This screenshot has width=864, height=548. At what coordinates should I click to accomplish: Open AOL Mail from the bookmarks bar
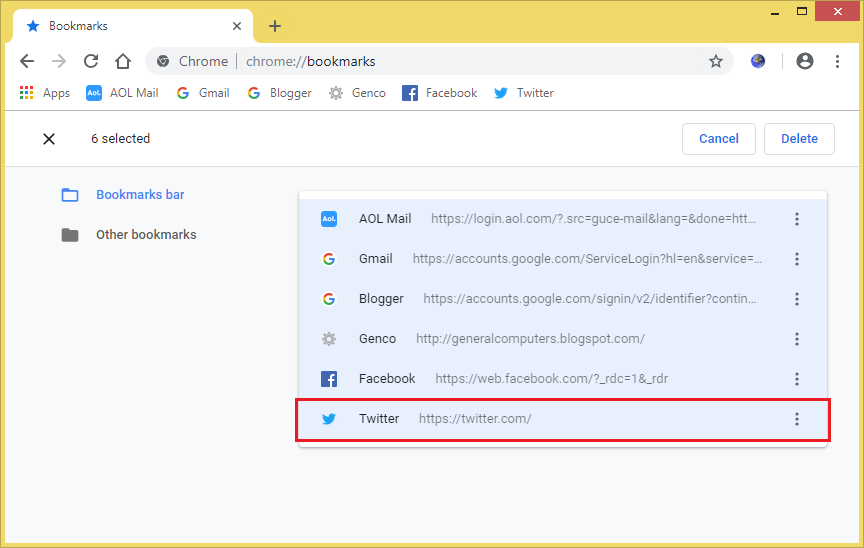(122, 93)
